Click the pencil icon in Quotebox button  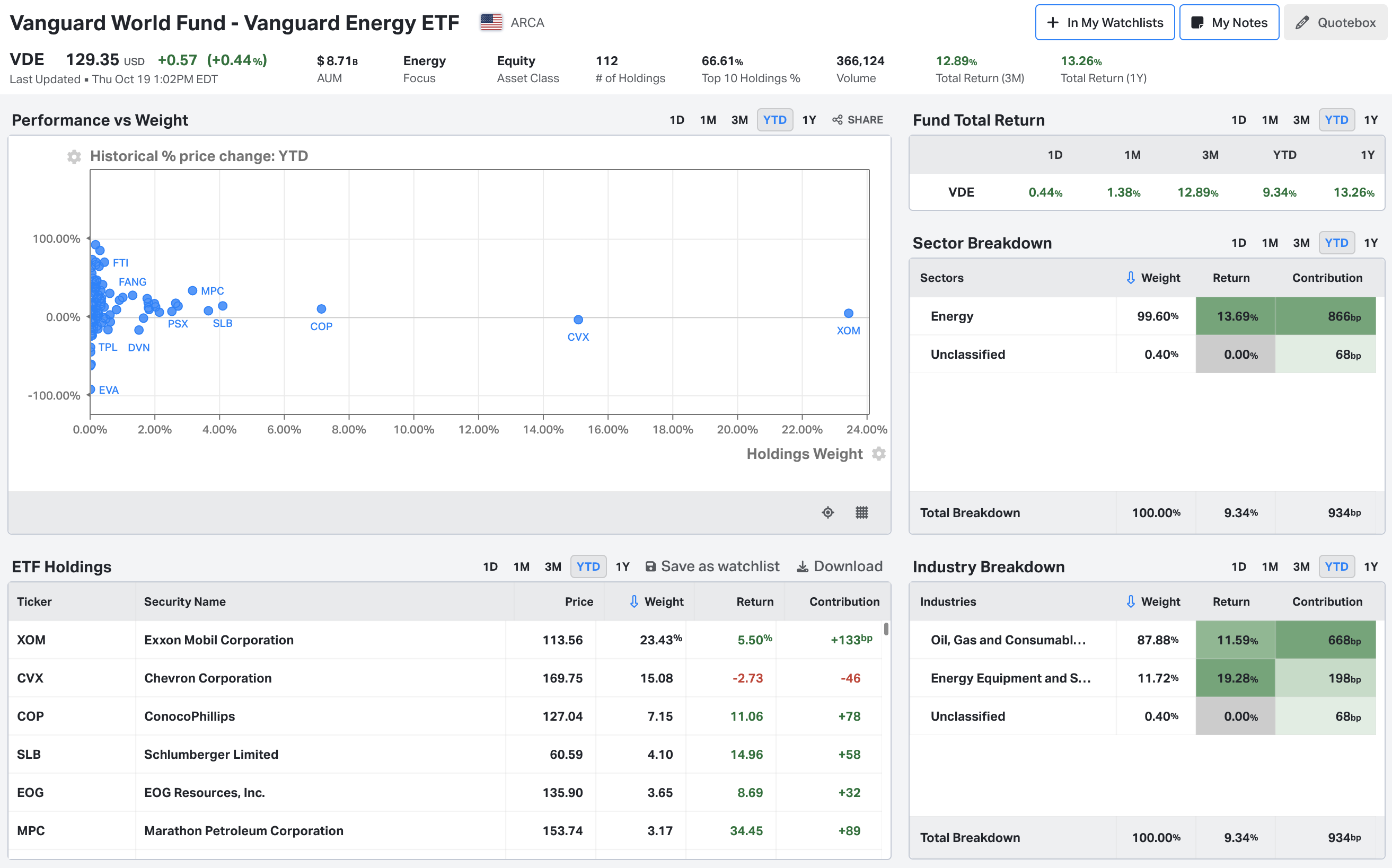1302,22
